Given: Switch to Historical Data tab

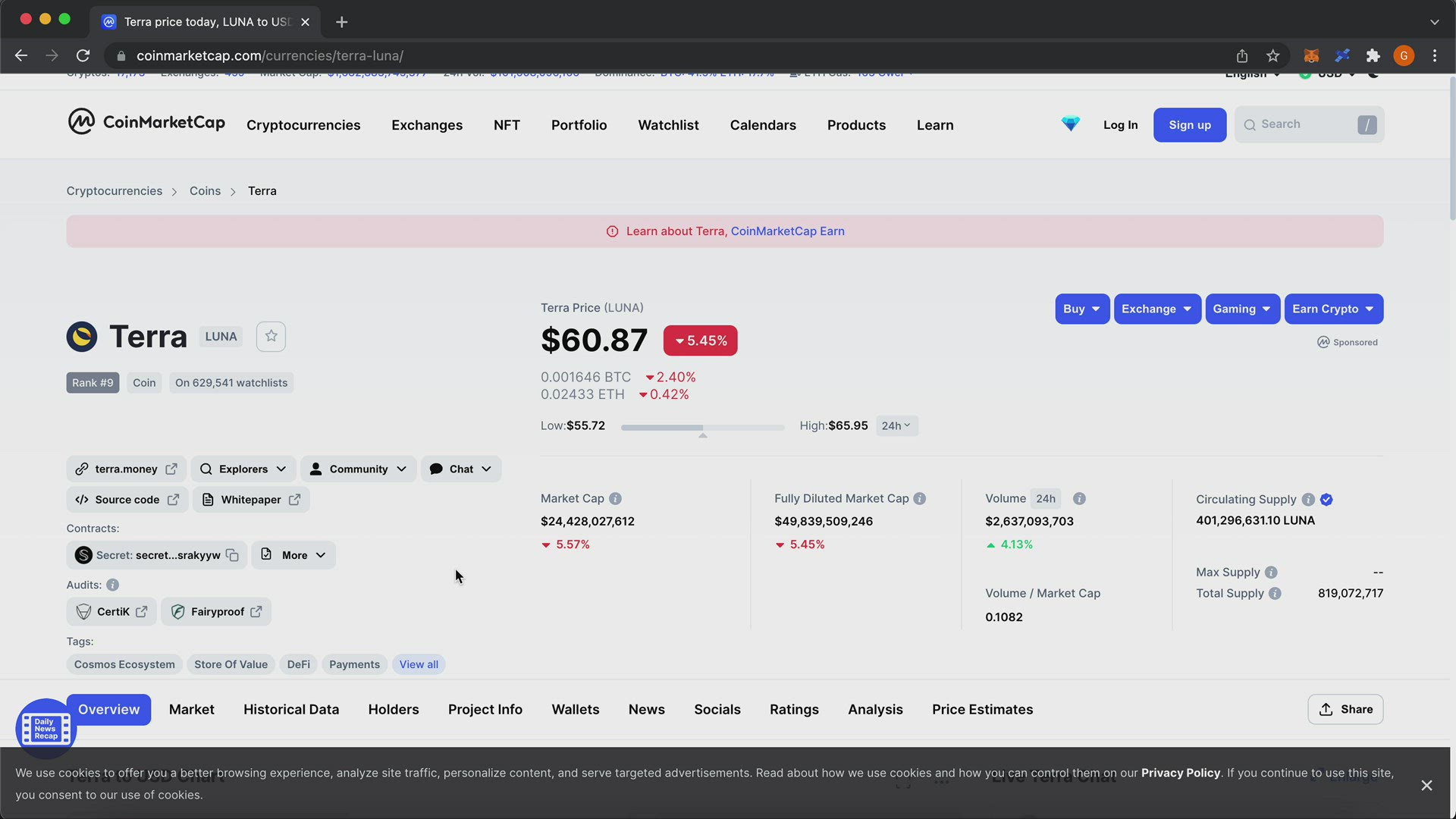Looking at the screenshot, I should tap(291, 710).
